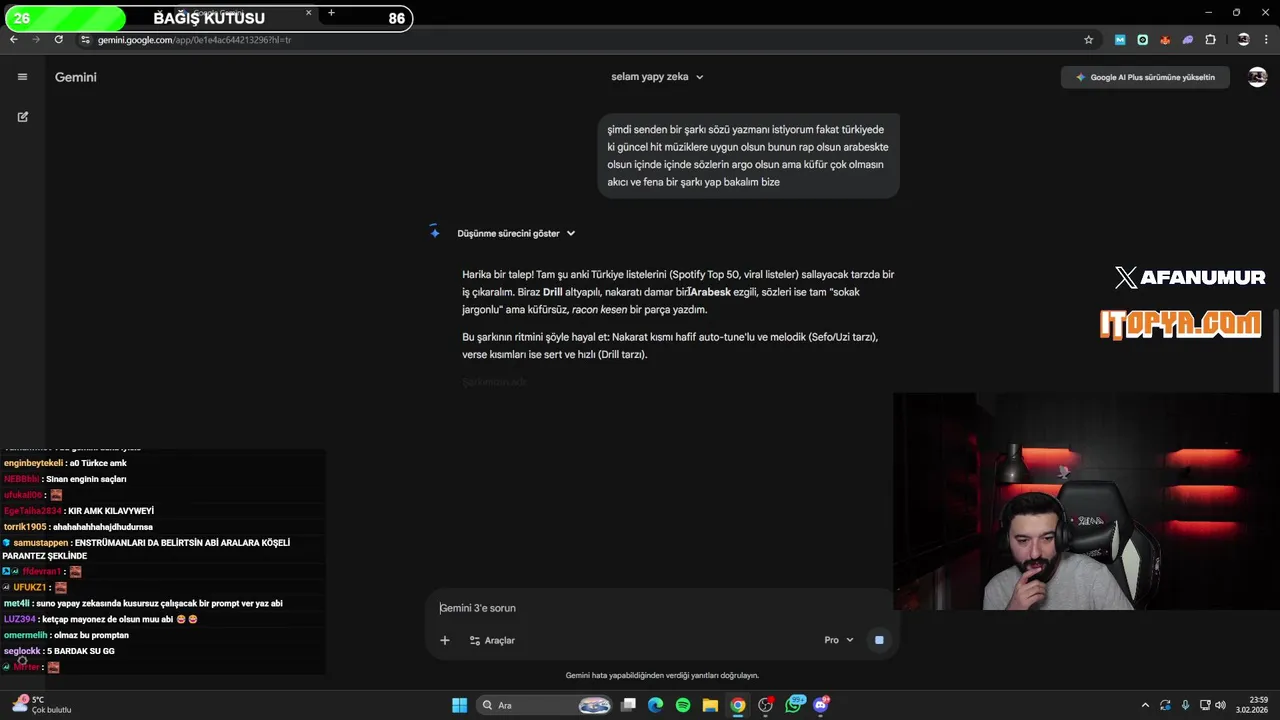Switch to Chrome from the taskbar

pyautogui.click(x=737, y=705)
